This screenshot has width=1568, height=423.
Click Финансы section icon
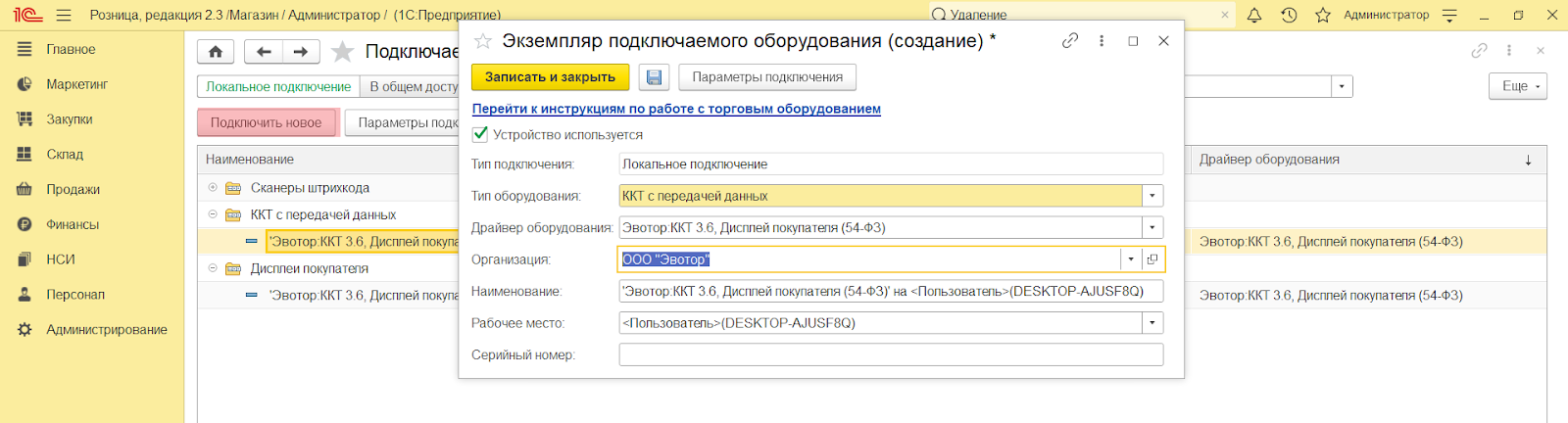[24, 224]
